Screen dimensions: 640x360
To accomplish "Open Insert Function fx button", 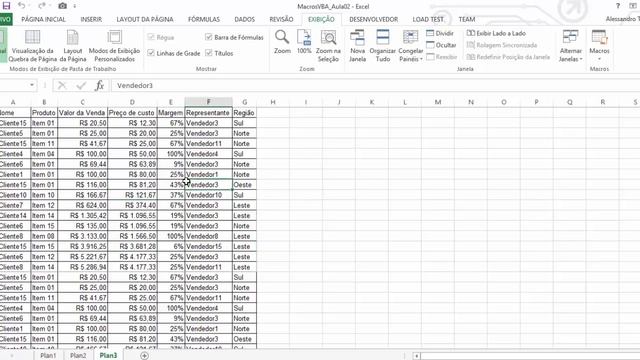I will pos(99,85).
